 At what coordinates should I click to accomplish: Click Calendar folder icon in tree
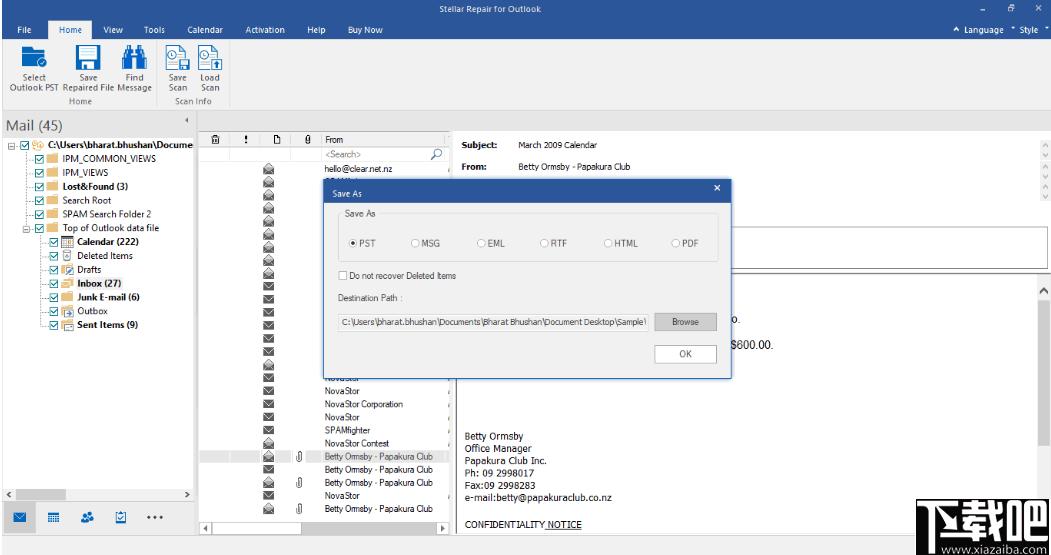[x=68, y=241]
